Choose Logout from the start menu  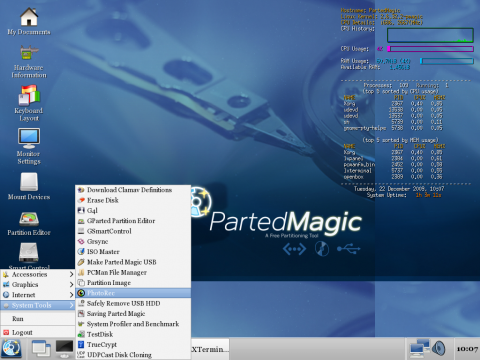coord(37,332)
